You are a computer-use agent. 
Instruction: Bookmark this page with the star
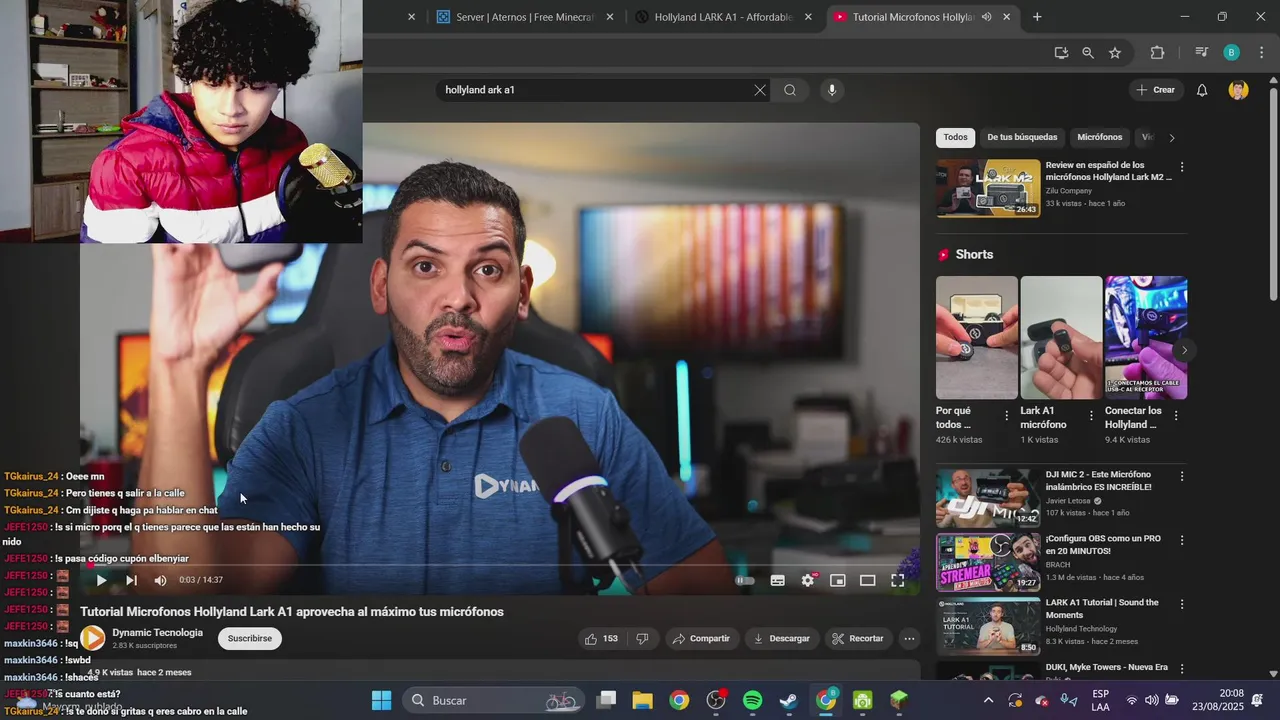point(1115,53)
